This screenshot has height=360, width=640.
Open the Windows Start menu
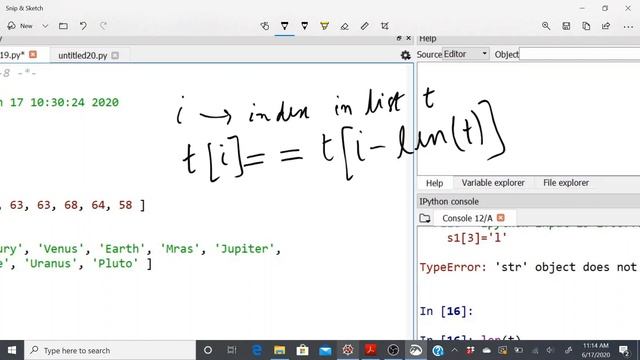tap(12, 350)
